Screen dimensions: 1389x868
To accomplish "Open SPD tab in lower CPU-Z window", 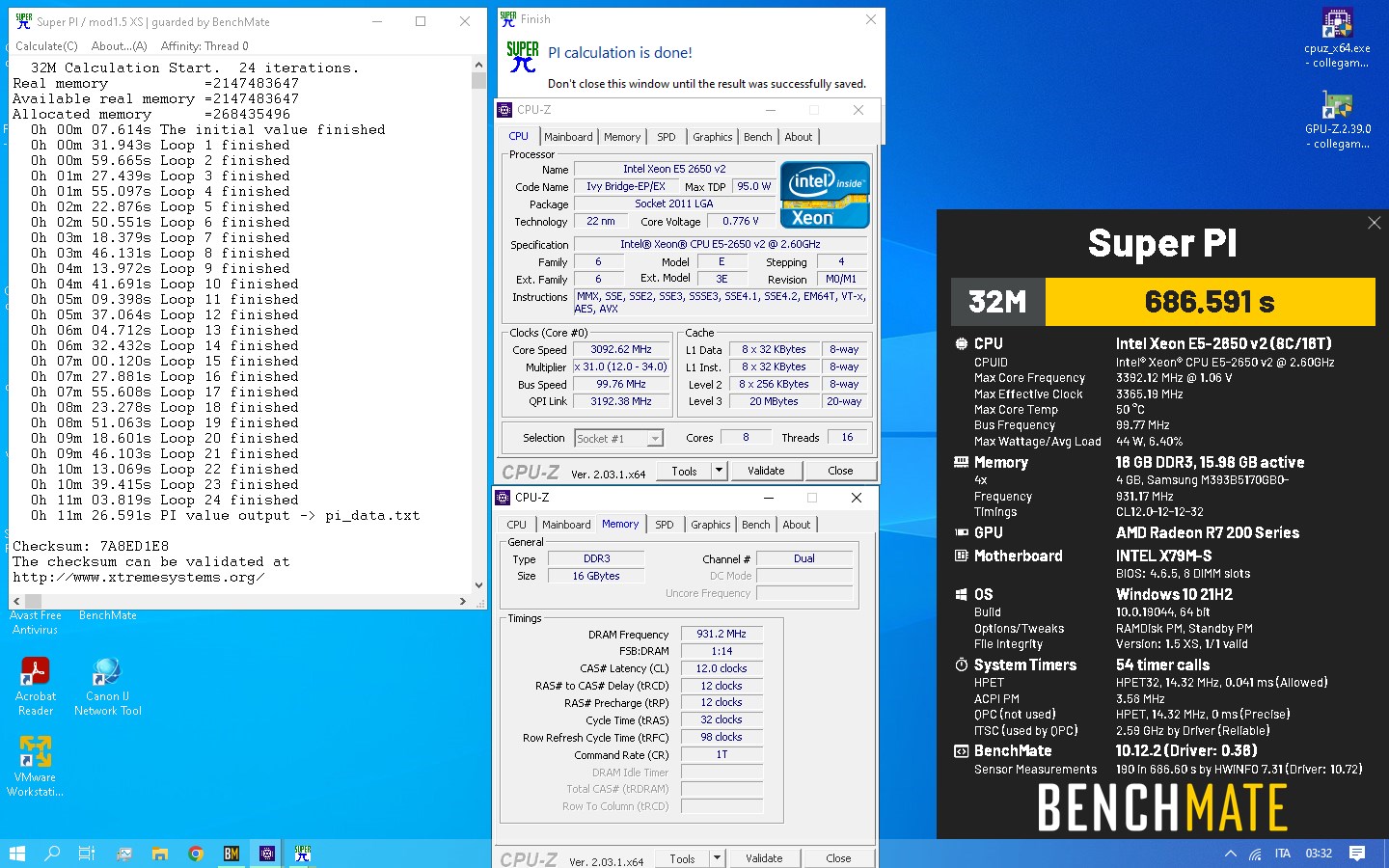I will 665,525.
